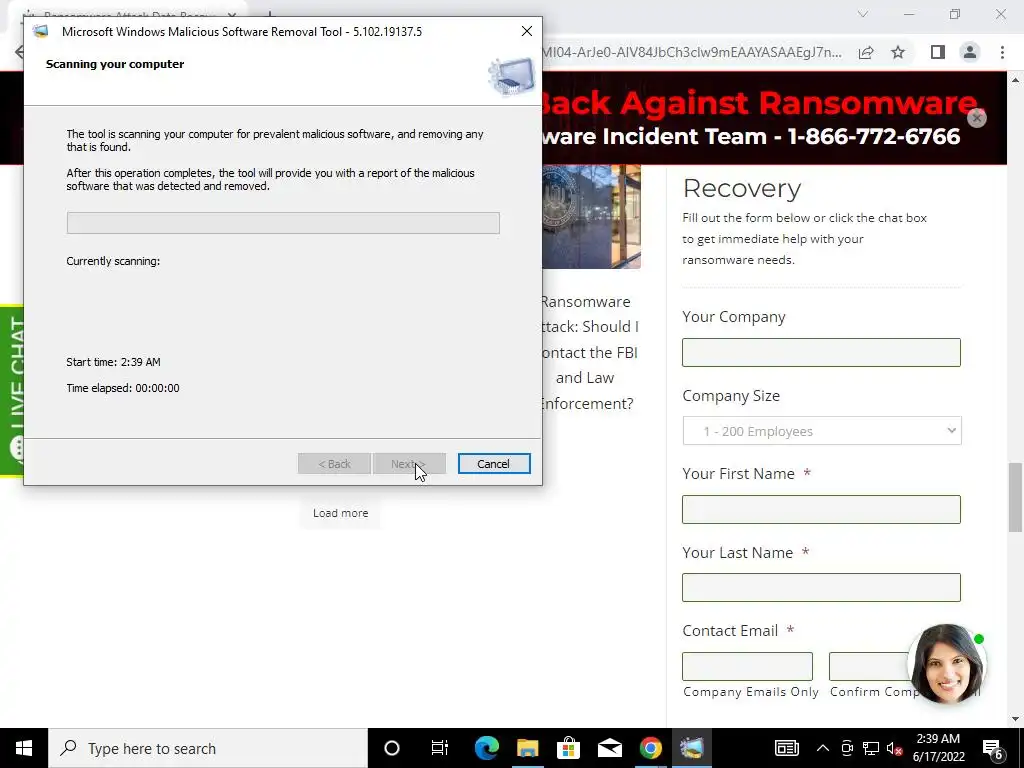
Task: Open the LIVE CHAT side tab
Action: pyautogui.click(x=13, y=392)
